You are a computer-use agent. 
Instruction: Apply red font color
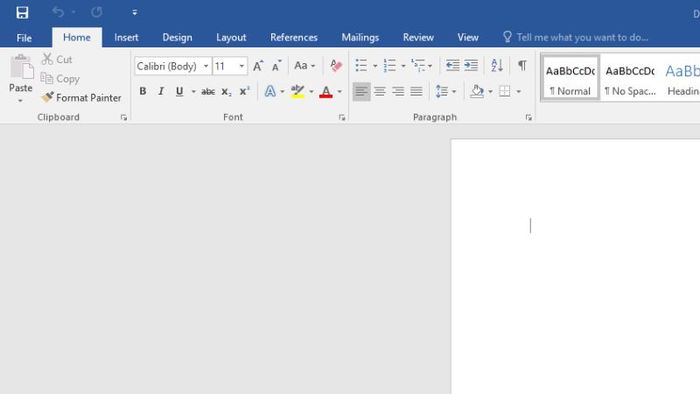[x=326, y=91]
